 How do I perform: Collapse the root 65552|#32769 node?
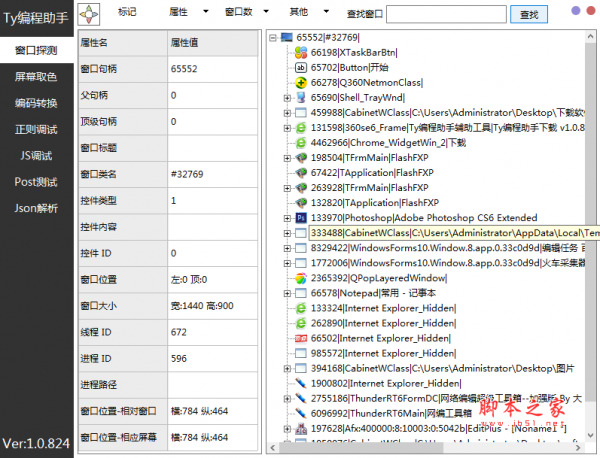tap(273, 37)
